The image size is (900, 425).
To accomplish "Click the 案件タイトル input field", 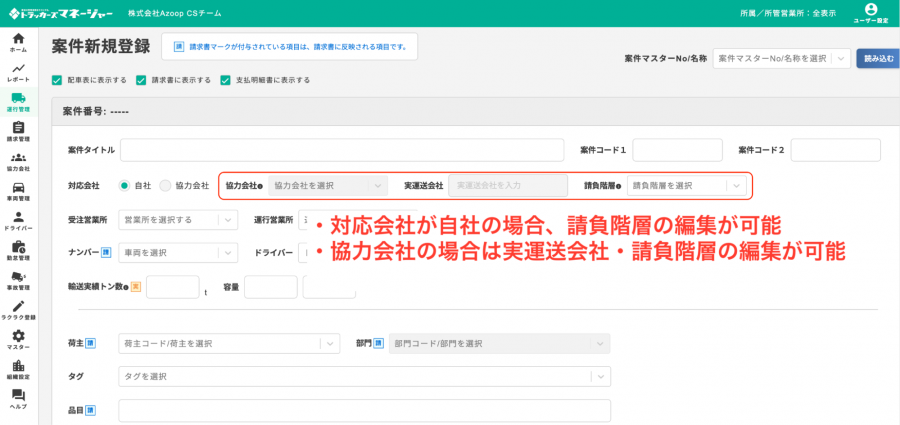I will [x=341, y=150].
